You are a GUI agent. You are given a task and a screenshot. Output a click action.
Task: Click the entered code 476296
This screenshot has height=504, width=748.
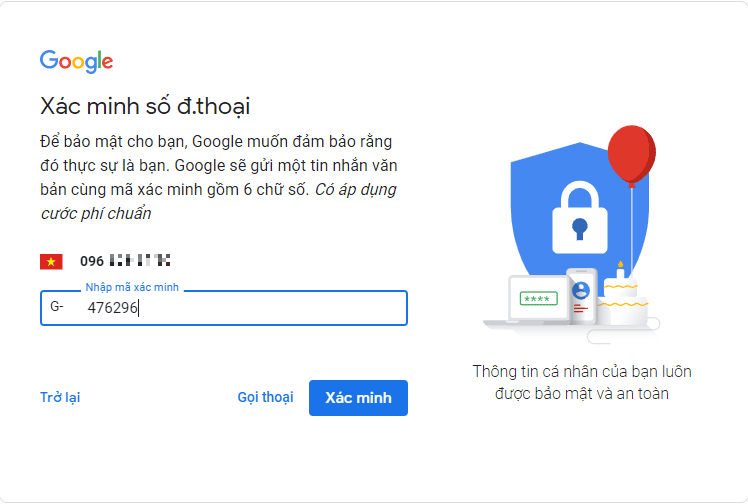[x=112, y=308]
